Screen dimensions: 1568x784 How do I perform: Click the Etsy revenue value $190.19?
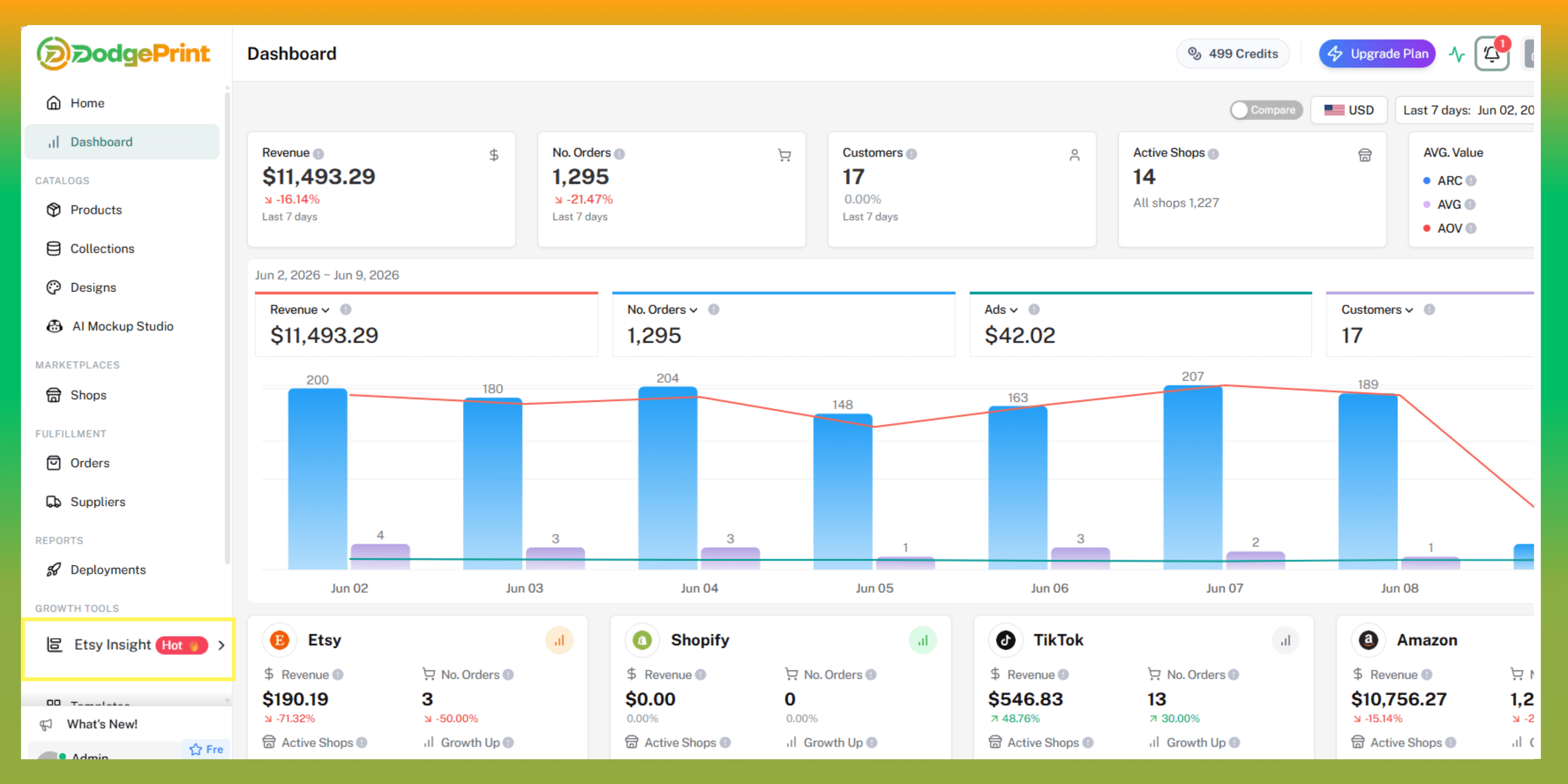pos(295,700)
